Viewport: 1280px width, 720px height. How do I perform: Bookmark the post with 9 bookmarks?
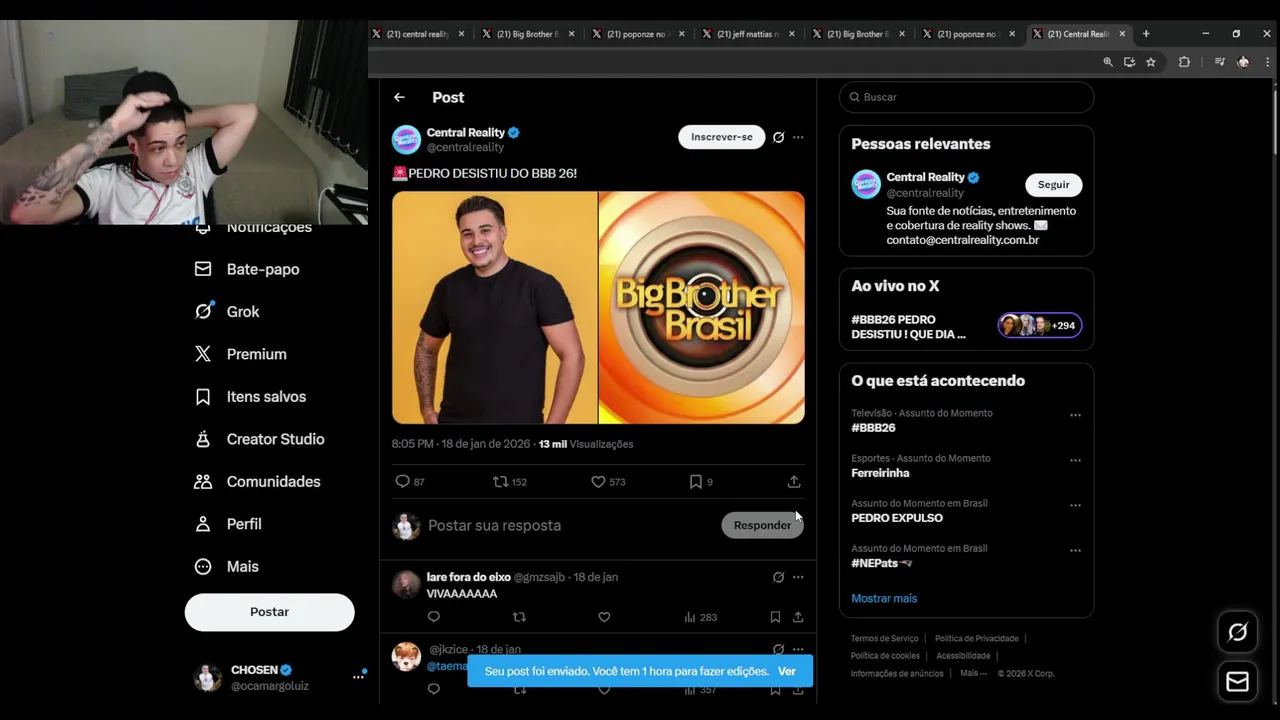coord(696,482)
